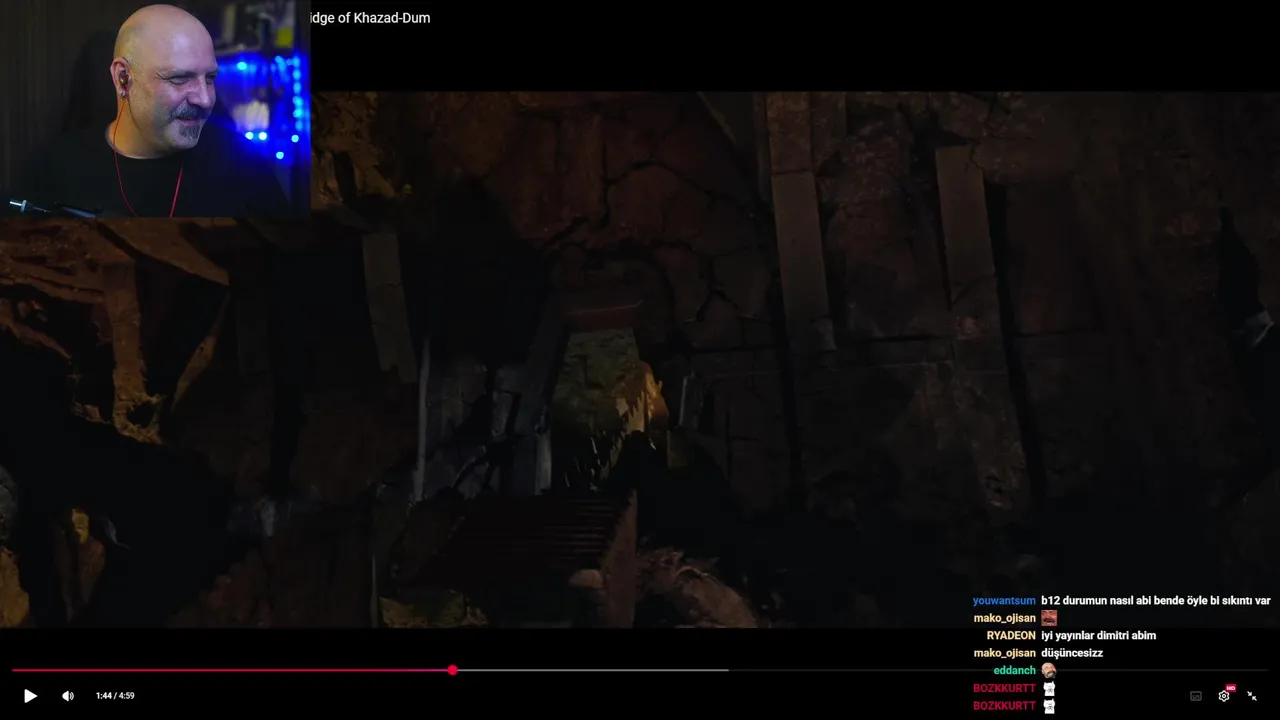Click the 1:44 / 4:59 time display

click(115, 696)
